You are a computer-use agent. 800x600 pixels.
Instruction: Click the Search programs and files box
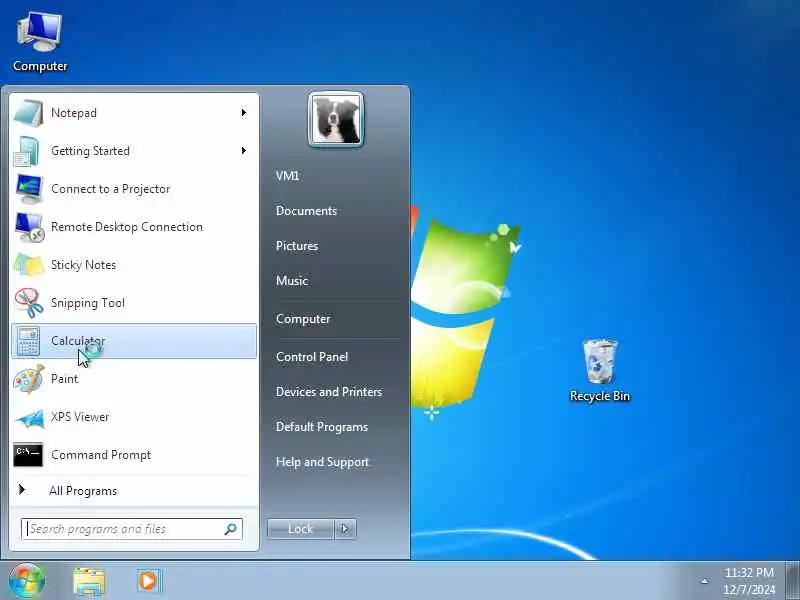pos(132,529)
